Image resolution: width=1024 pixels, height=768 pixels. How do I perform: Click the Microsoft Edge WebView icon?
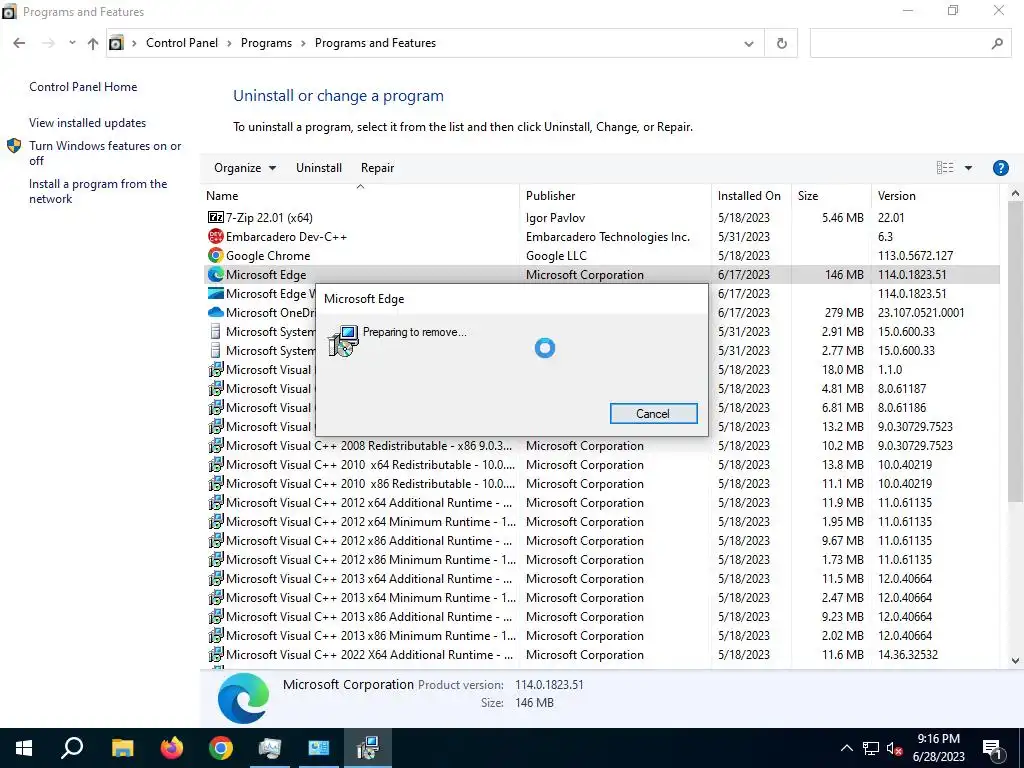point(216,293)
